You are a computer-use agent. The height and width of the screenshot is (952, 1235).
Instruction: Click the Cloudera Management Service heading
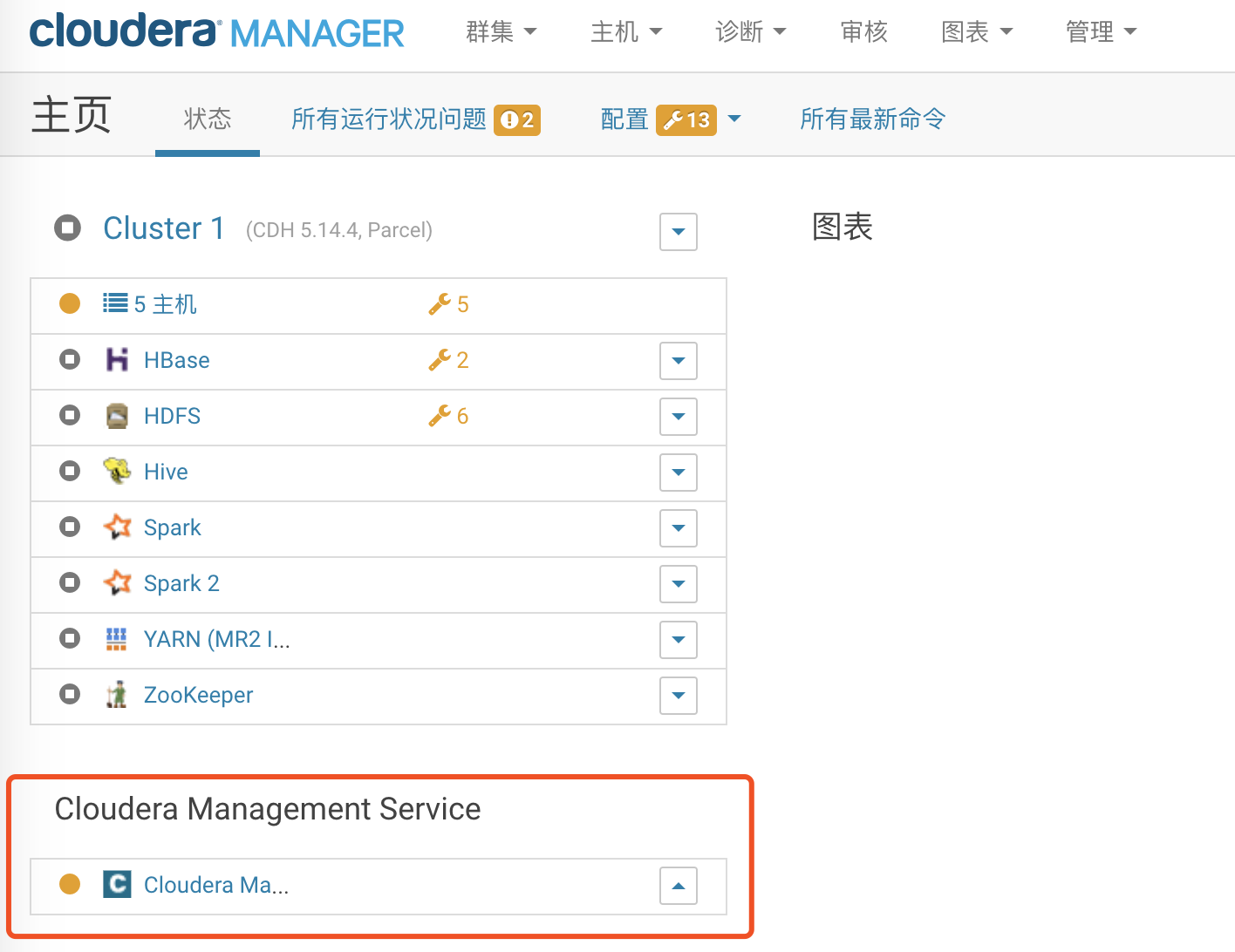268,809
